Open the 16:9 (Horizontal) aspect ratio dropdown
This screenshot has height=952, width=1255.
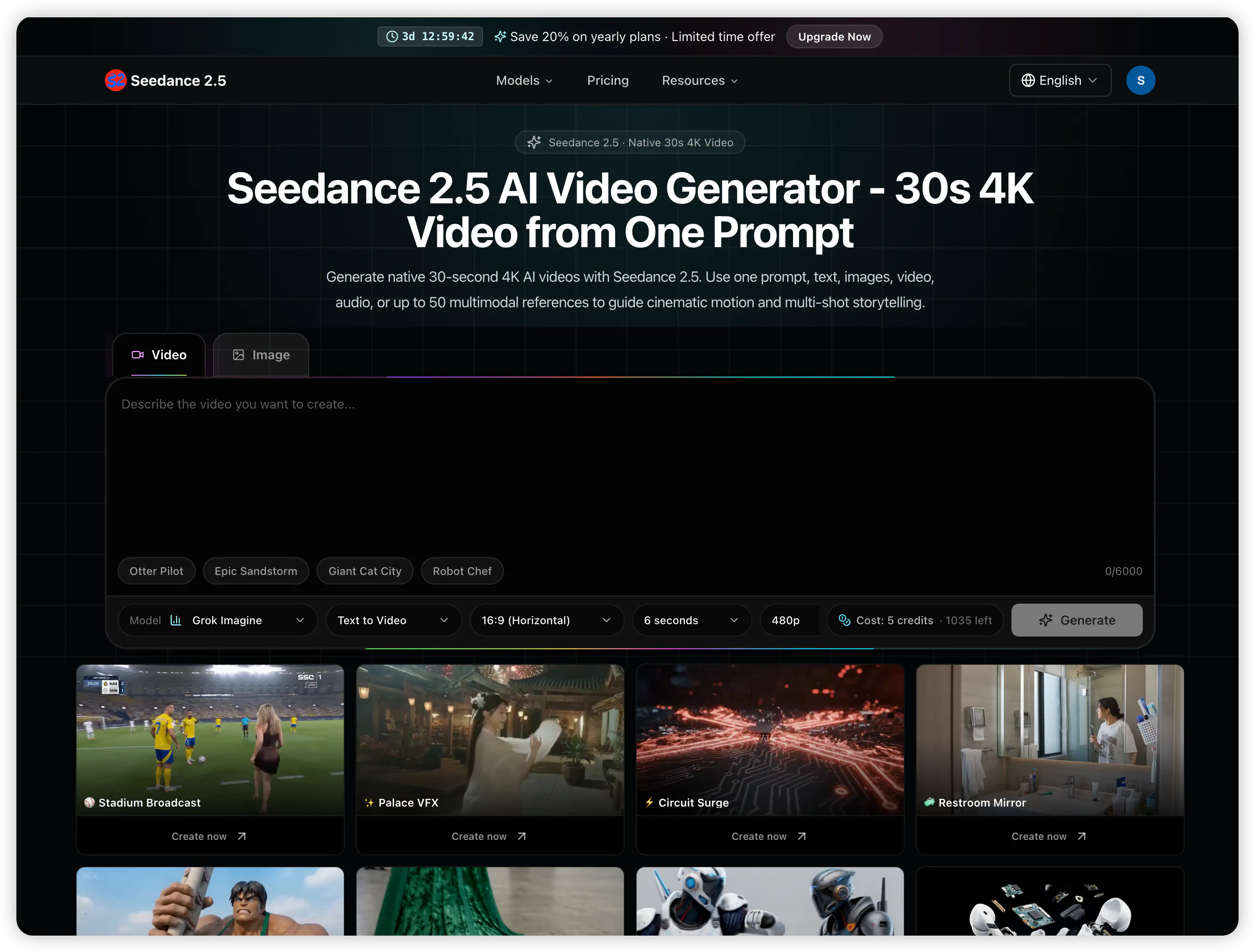tap(546, 620)
